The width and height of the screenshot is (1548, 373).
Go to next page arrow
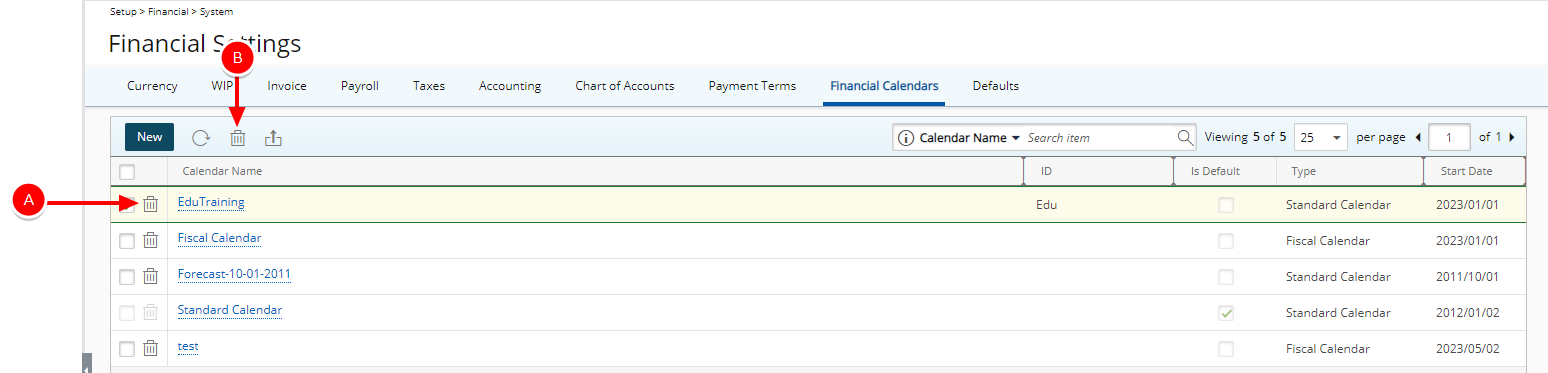point(1511,137)
